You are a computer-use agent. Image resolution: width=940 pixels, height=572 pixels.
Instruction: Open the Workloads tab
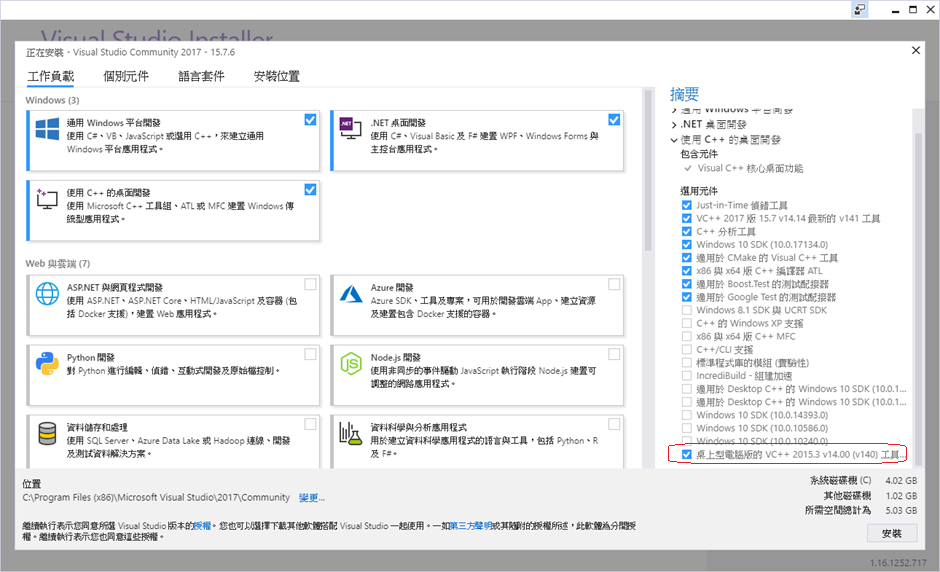tap(51, 76)
